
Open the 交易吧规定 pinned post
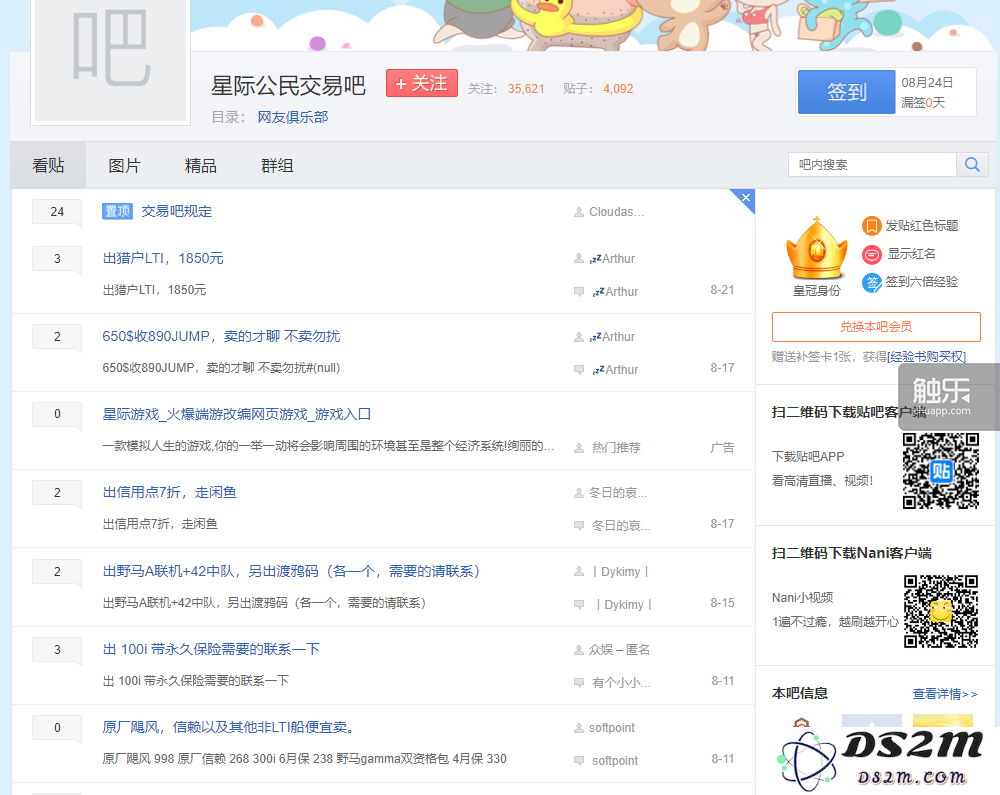click(177, 212)
